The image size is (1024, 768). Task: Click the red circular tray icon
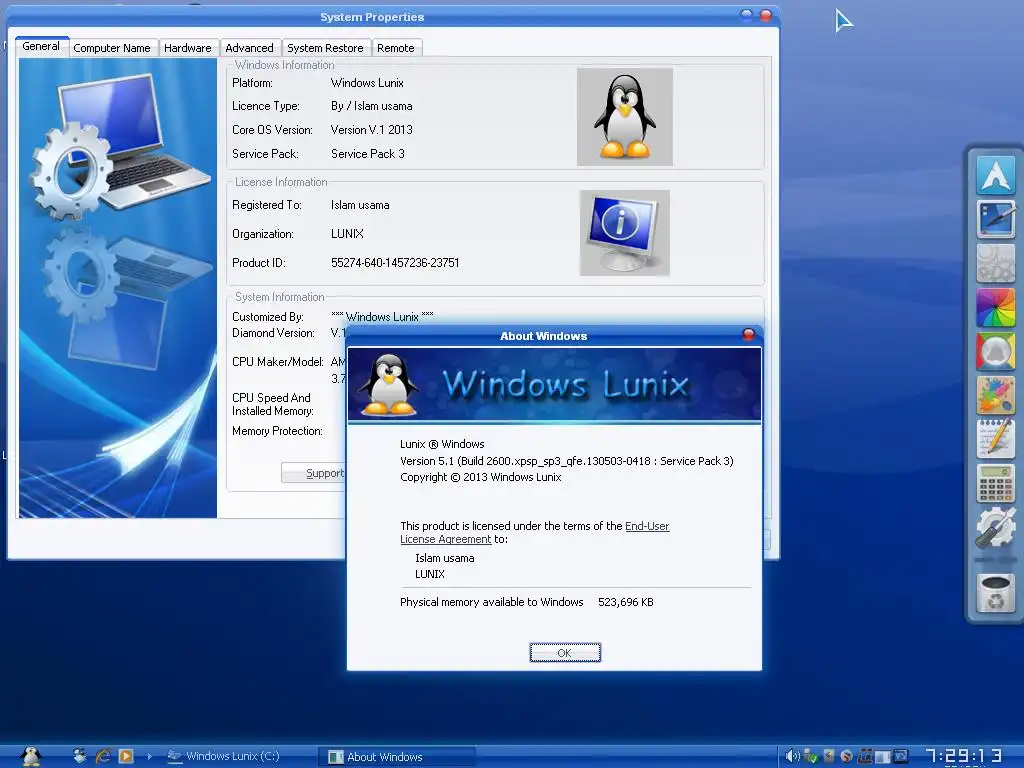[x=846, y=756]
